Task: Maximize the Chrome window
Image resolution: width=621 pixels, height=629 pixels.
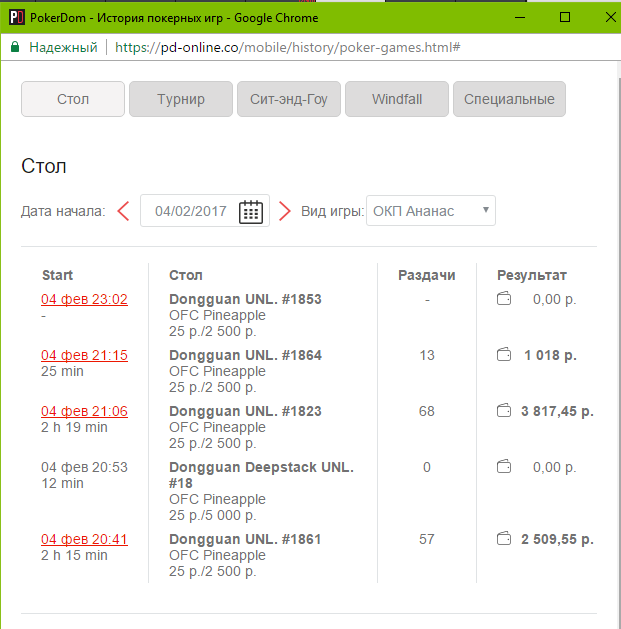Action: 565,17
